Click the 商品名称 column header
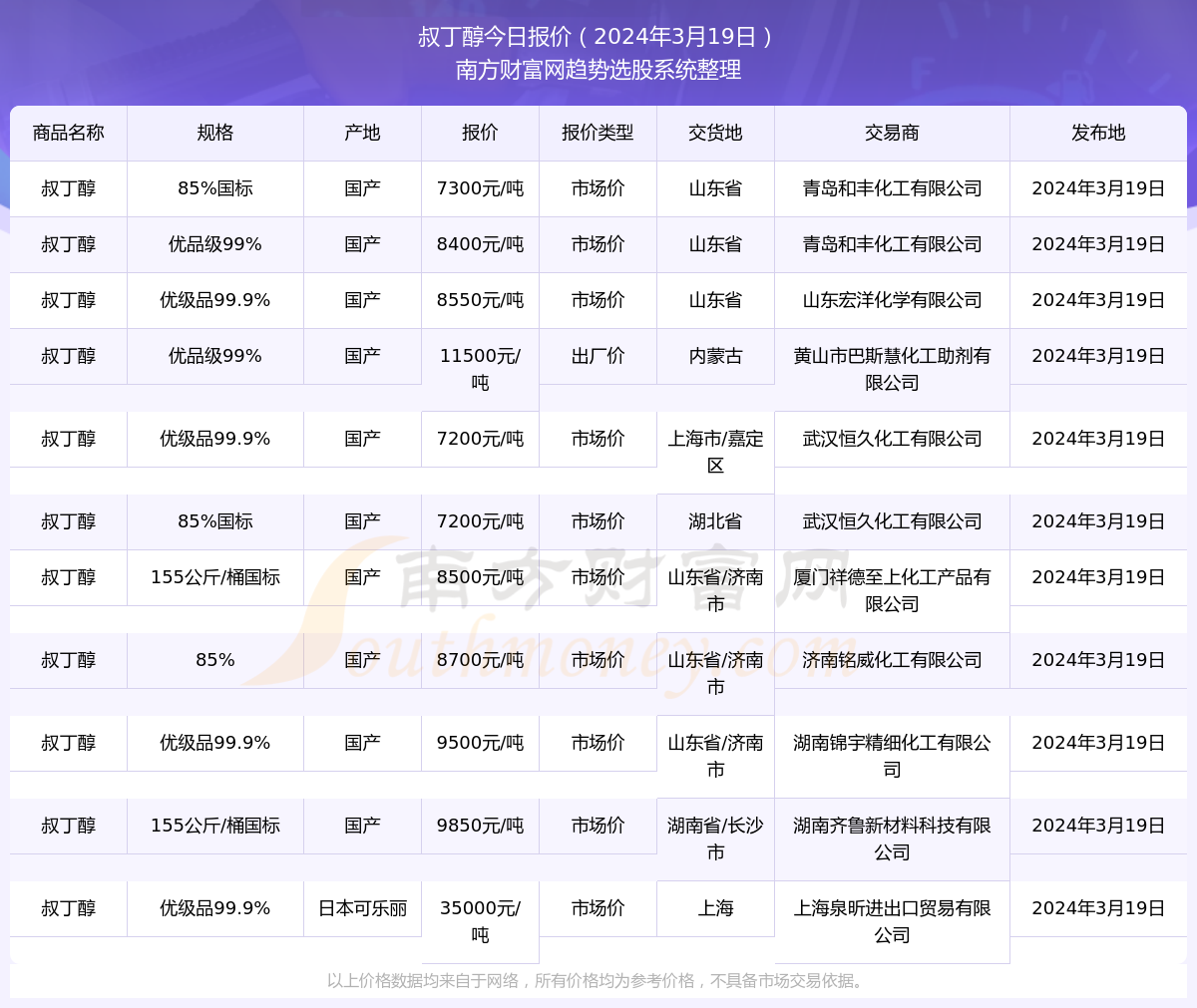Viewport: 1197px width, 1008px height. (68, 133)
